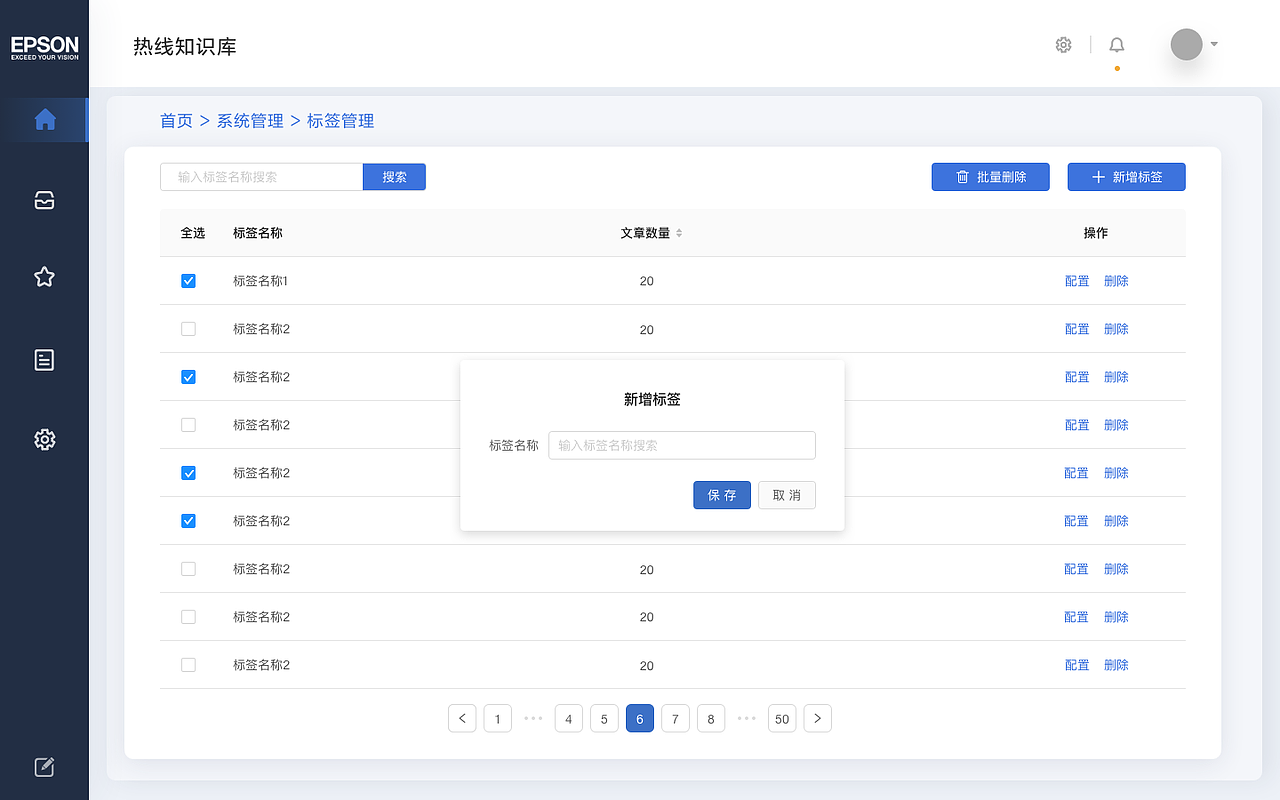
Task: Save the new tag with 保存 button
Action: click(x=722, y=495)
